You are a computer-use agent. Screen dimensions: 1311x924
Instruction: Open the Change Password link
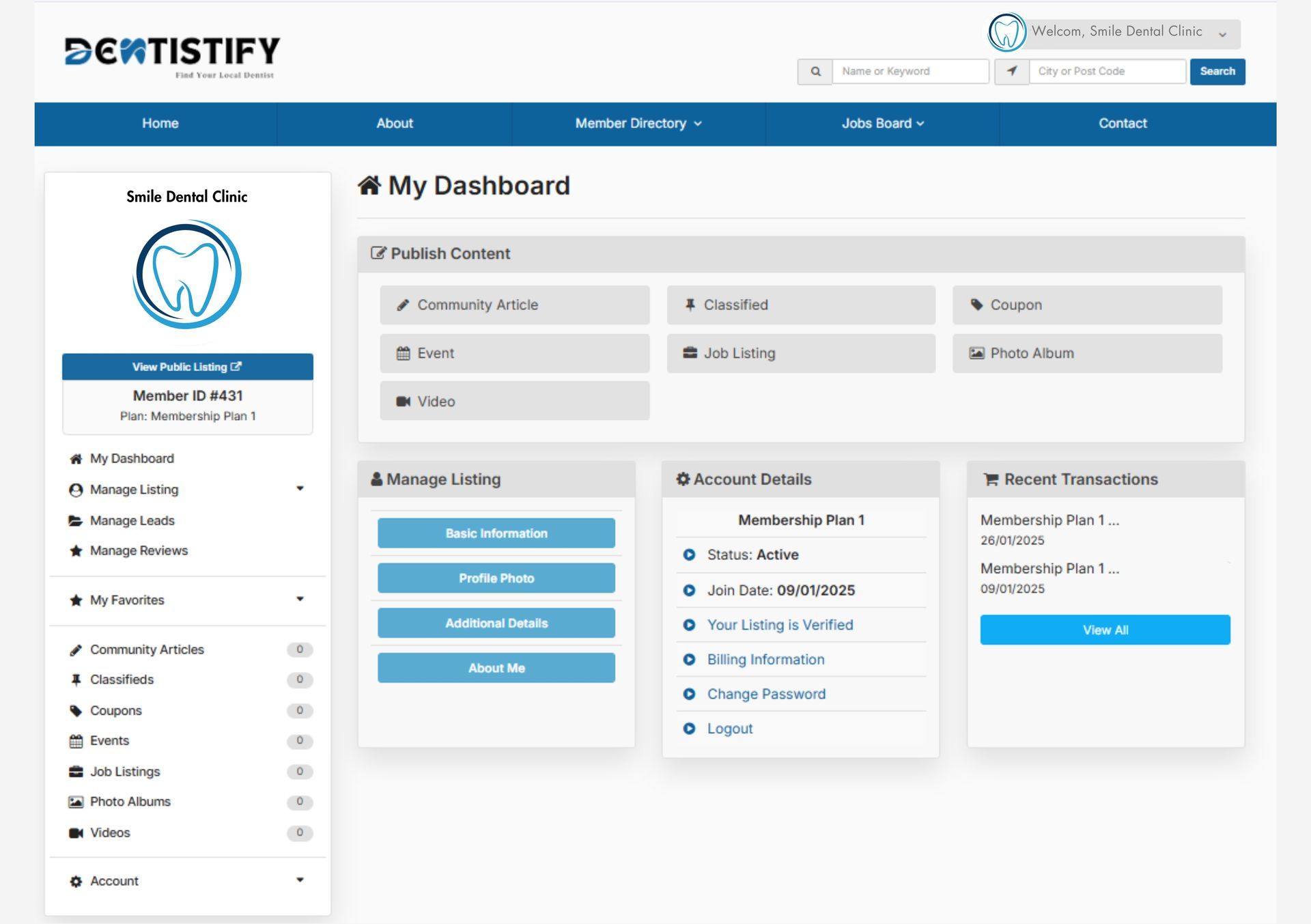pyautogui.click(x=766, y=694)
